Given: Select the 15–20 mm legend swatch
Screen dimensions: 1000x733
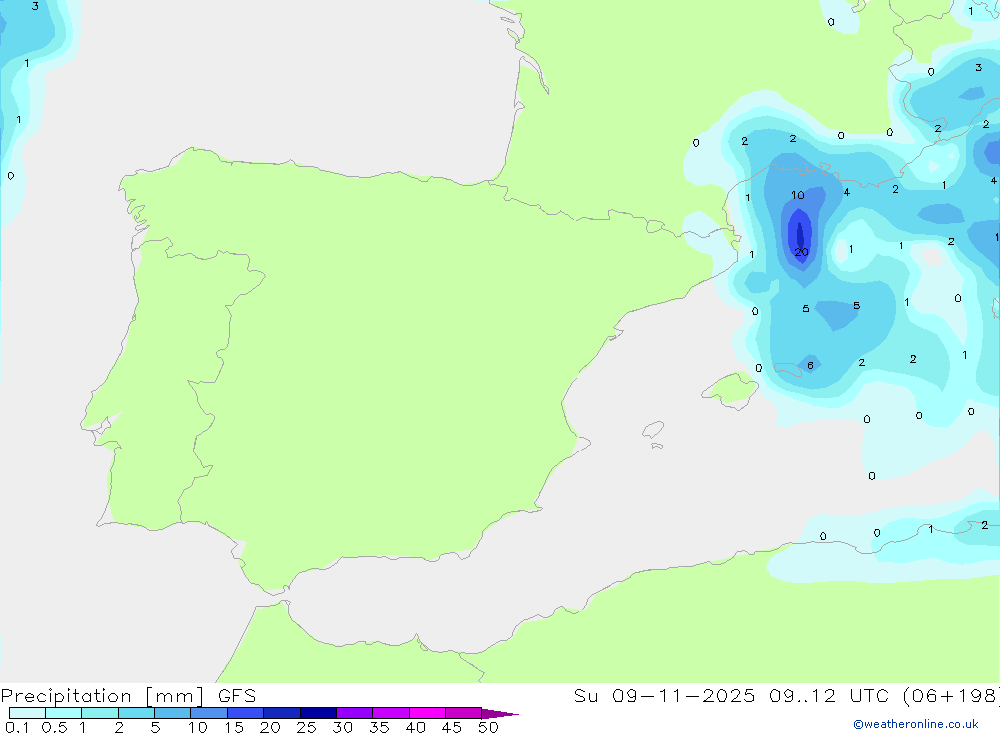Looking at the screenshot, I should tap(245, 713).
